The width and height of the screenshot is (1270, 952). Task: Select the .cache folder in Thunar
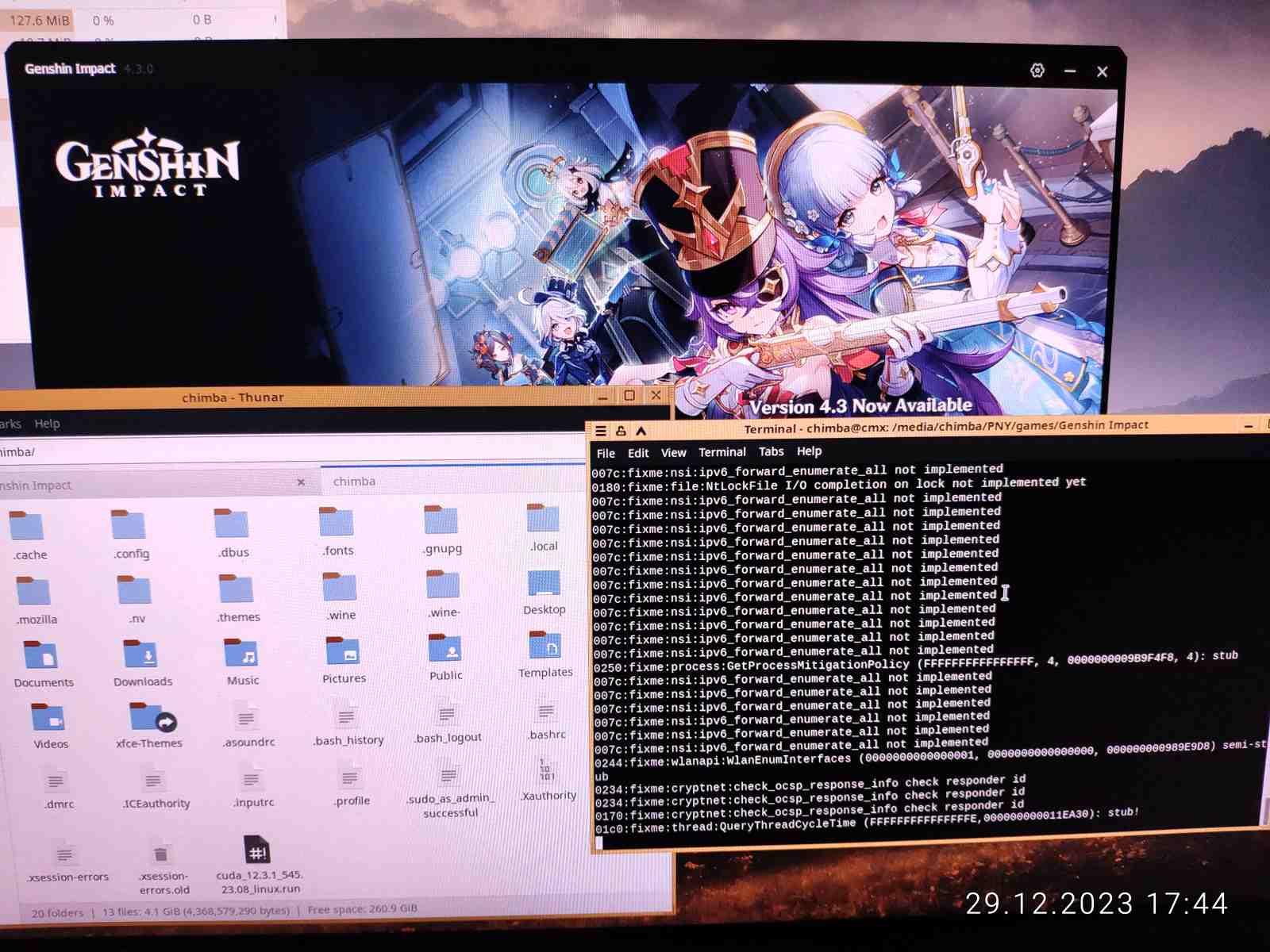[28, 526]
